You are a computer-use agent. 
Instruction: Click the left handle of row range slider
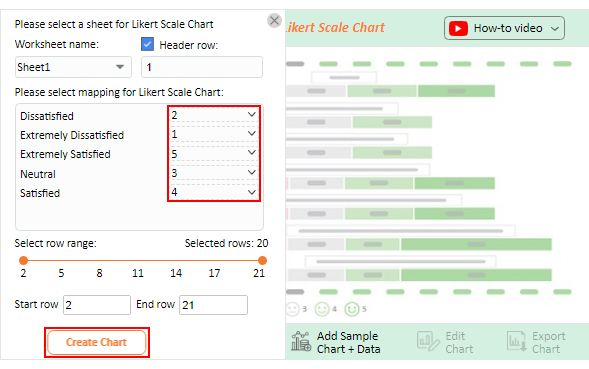tap(23, 260)
